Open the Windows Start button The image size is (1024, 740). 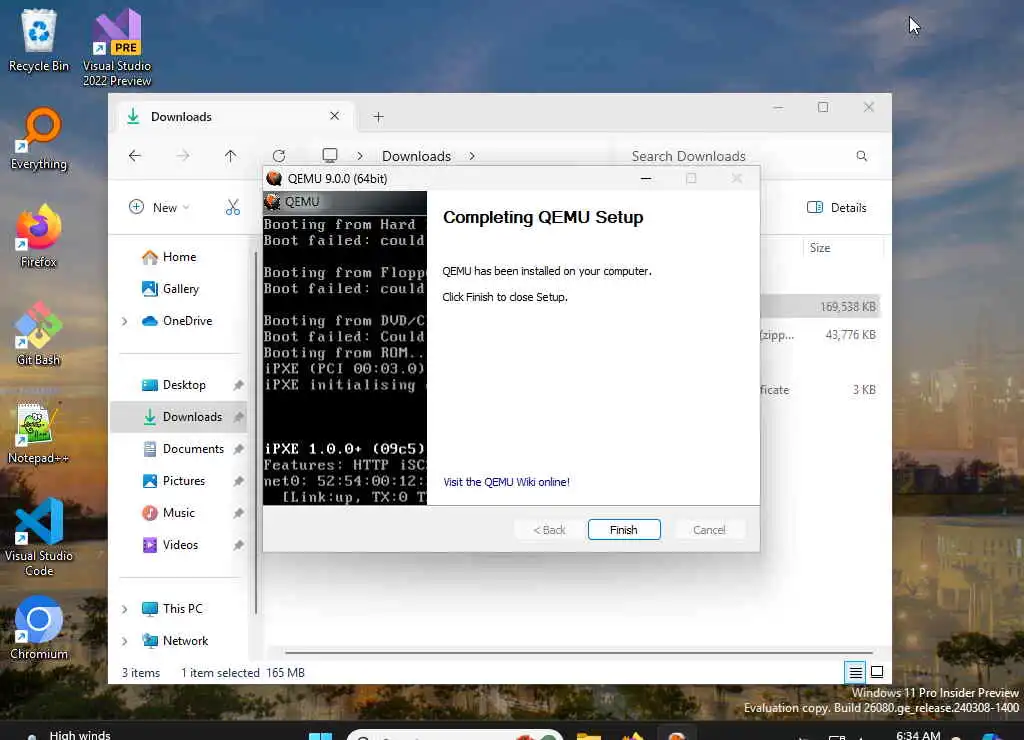pos(320,734)
